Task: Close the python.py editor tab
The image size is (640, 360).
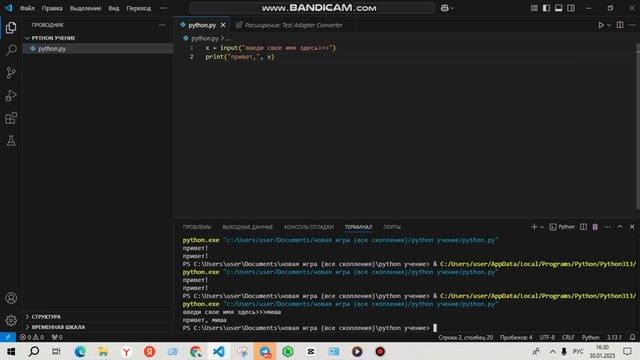Action: tap(223, 25)
